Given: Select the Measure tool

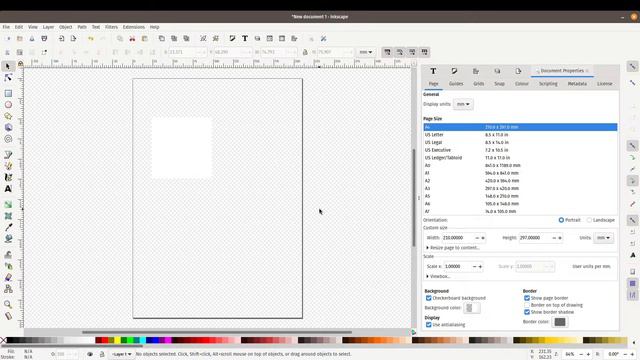Looking at the screenshot, I should click(8, 316).
